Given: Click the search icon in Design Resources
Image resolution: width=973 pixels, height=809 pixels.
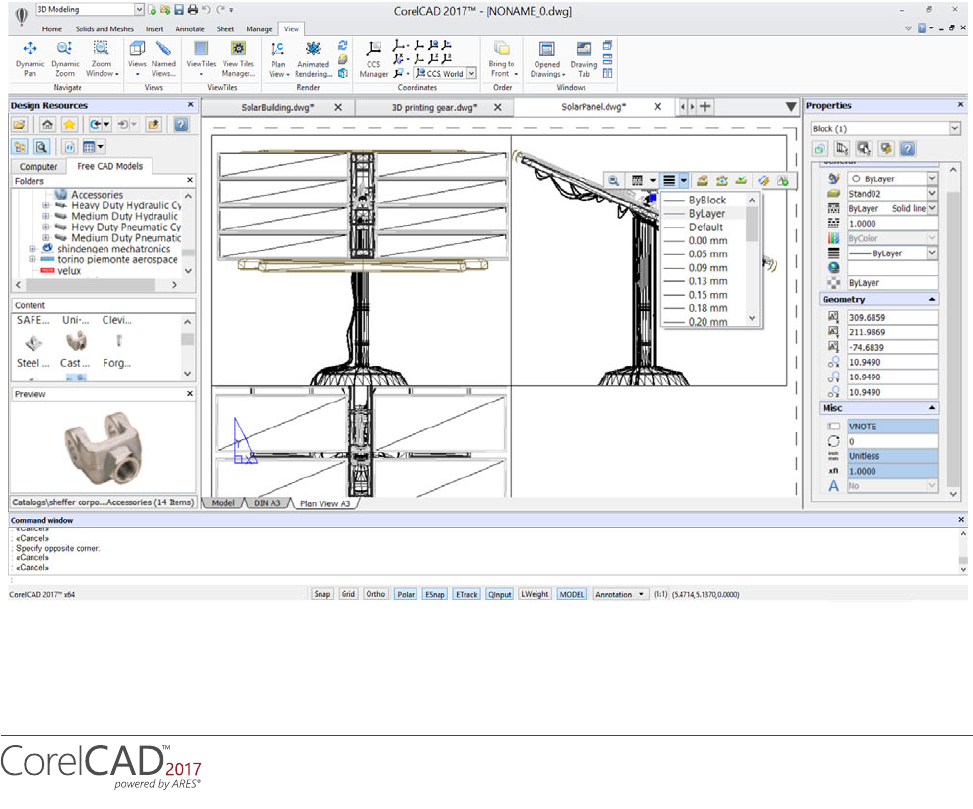Looking at the screenshot, I should tap(41, 147).
